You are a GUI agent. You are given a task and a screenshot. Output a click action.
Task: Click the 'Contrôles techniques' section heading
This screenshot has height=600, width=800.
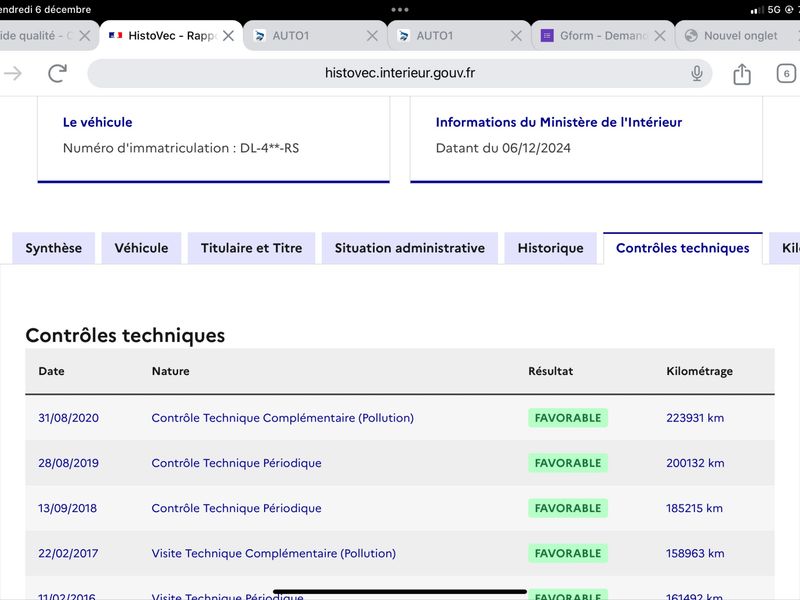[x=125, y=335]
